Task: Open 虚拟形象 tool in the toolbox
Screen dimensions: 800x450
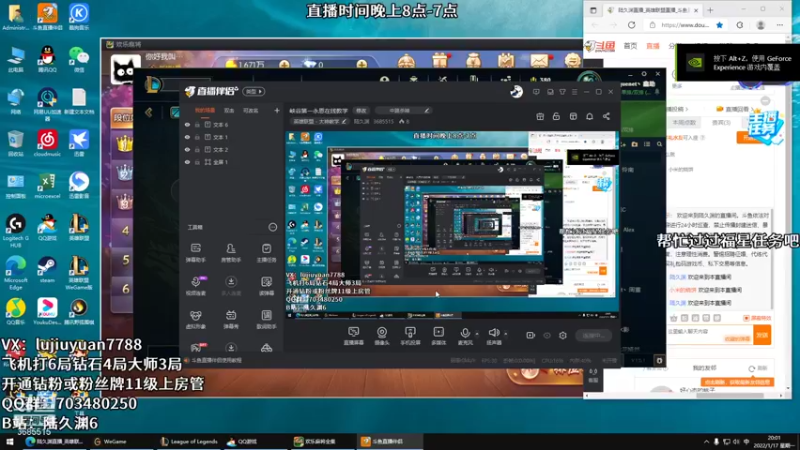Action: tap(195, 319)
